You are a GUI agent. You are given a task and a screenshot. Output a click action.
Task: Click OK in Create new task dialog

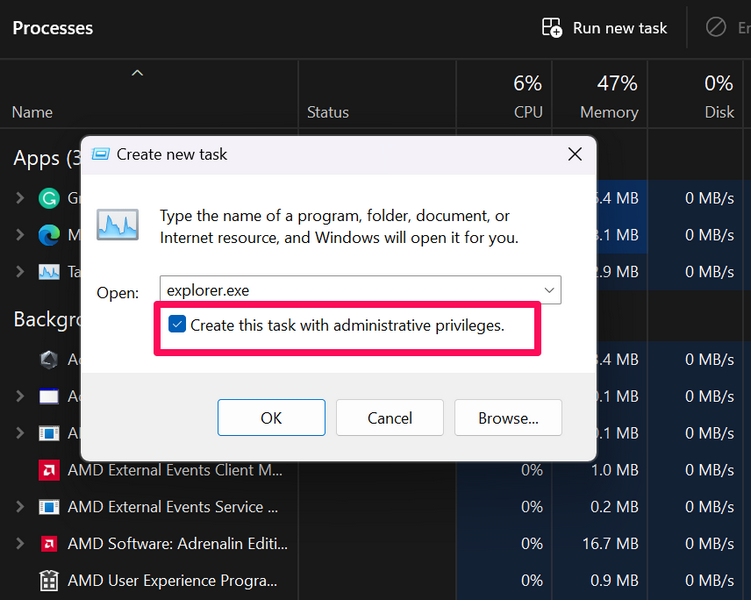point(271,418)
